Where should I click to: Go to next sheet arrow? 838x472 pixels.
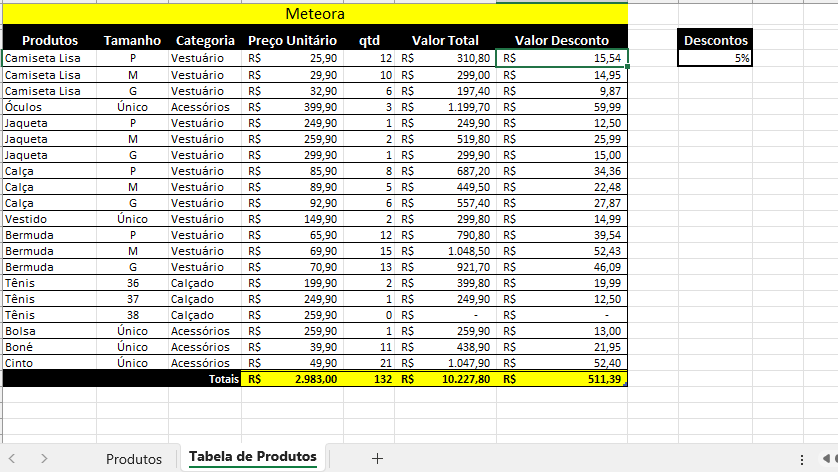tap(44, 459)
